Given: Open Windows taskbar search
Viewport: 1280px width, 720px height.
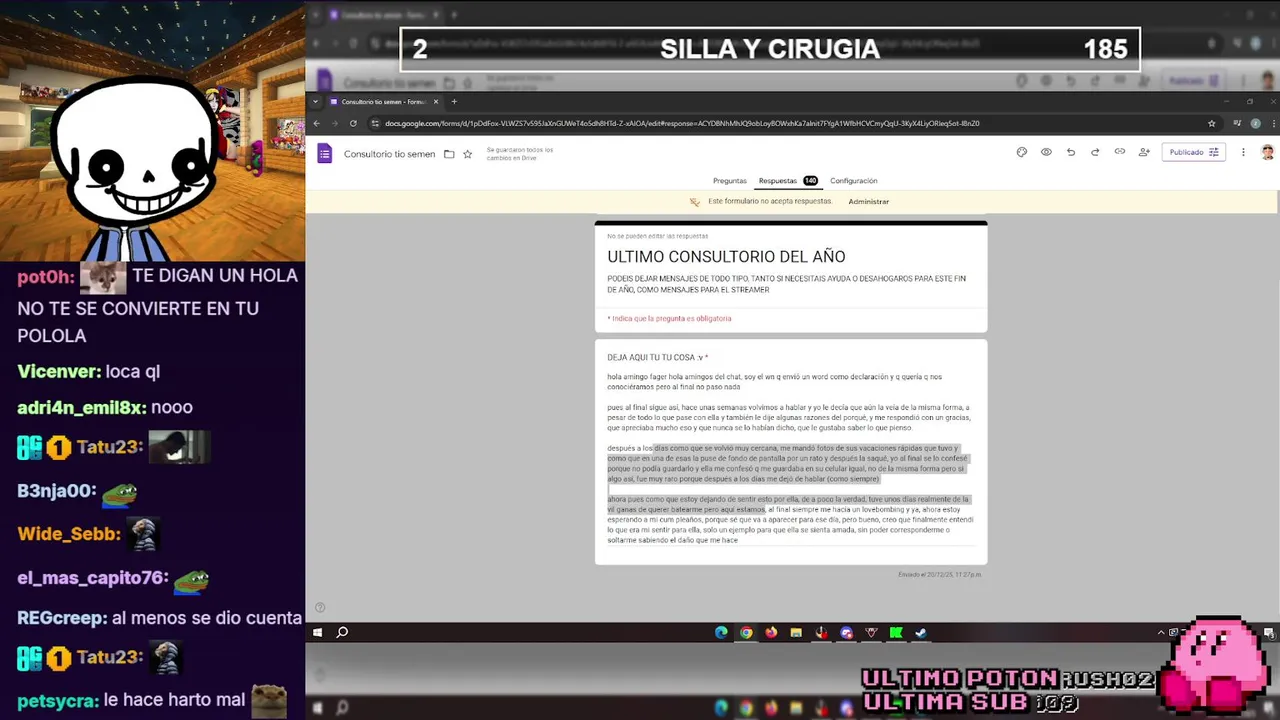Looking at the screenshot, I should point(342,632).
